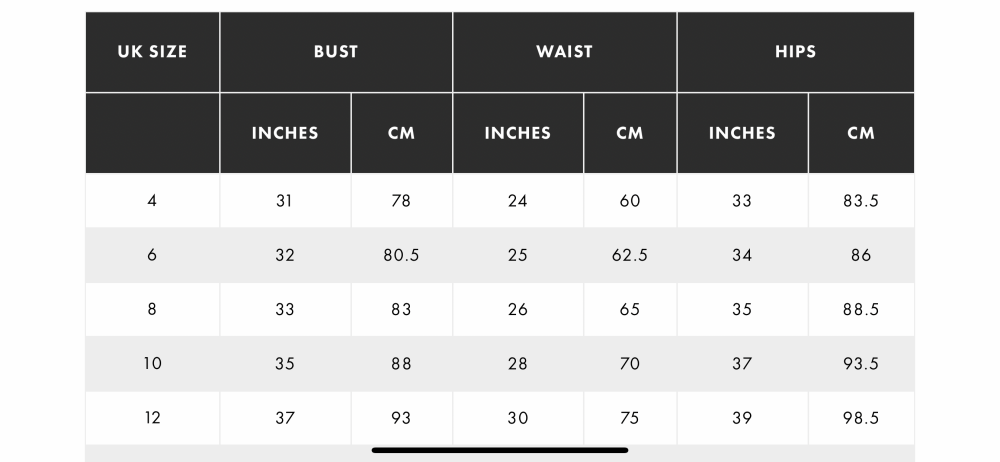Click the 31 bust inches cell
The width and height of the screenshot is (1000, 462).
click(285, 201)
